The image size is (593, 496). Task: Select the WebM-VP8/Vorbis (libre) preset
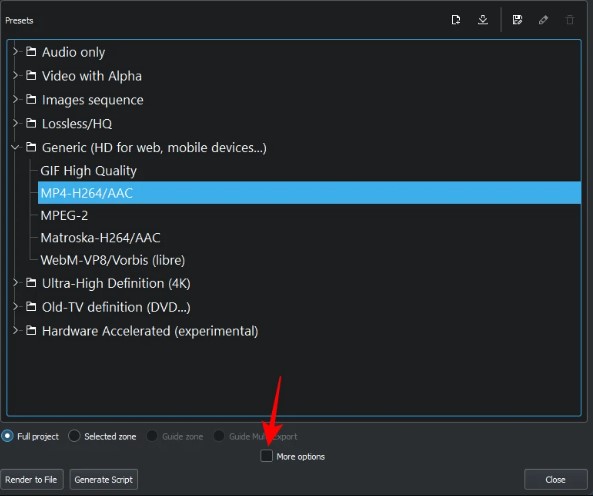[x=113, y=260]
